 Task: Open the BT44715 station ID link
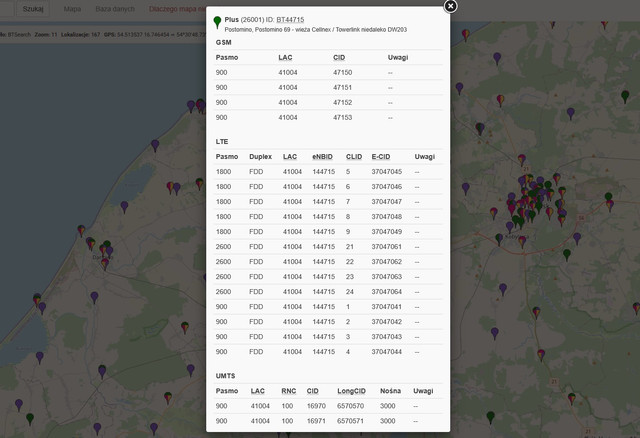point(290,20)
